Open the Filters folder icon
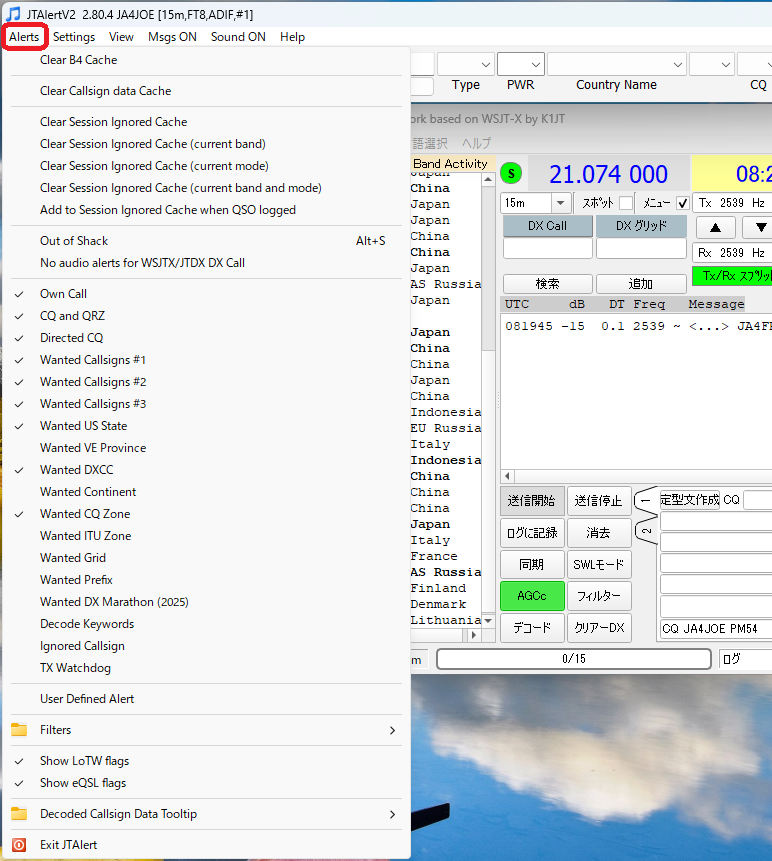 [19, 730]
